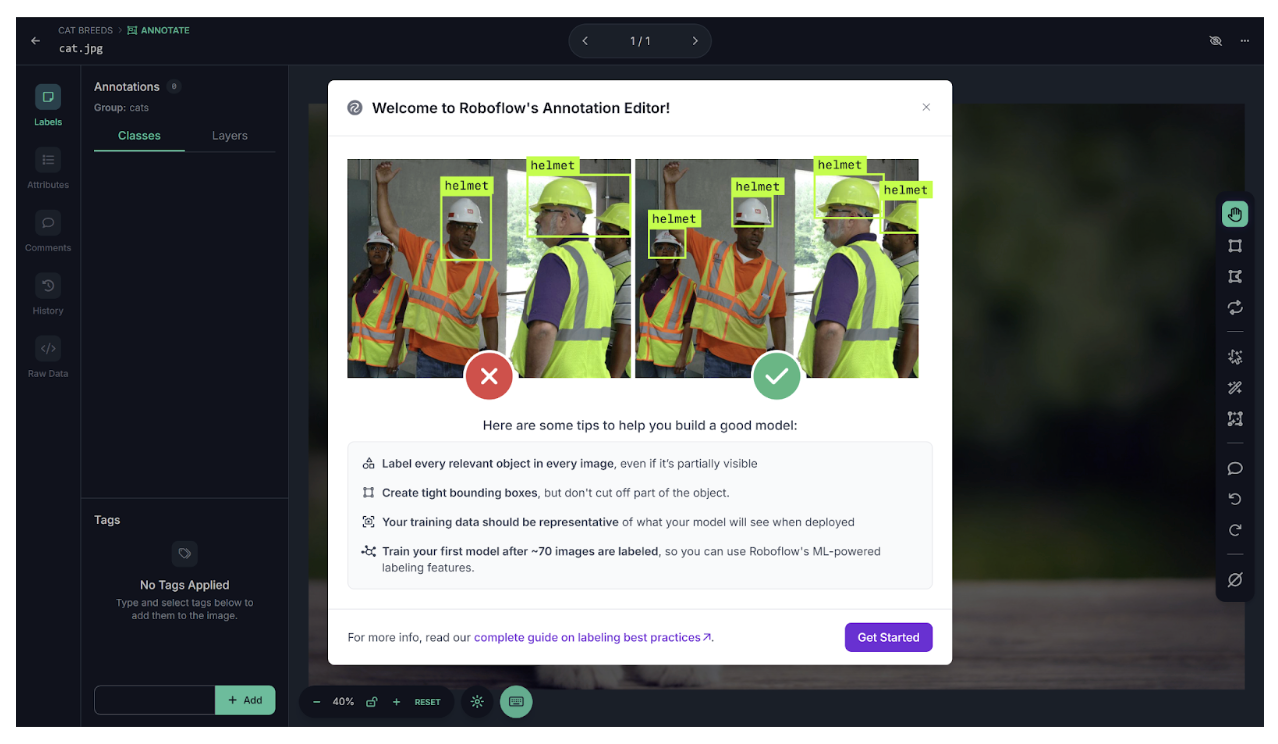Switch to the Classes tab
Screen dimensions: 1278x744
pos(139,136)
